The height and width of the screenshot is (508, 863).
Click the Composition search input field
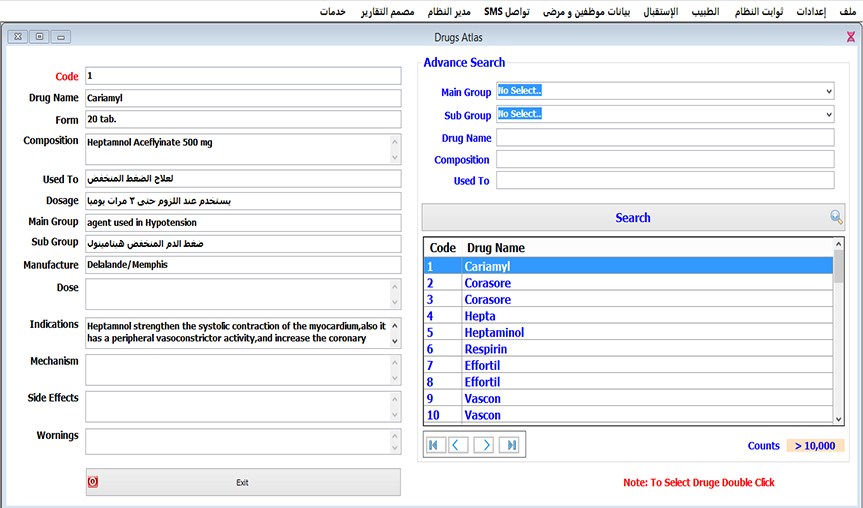tap(664, 160)
